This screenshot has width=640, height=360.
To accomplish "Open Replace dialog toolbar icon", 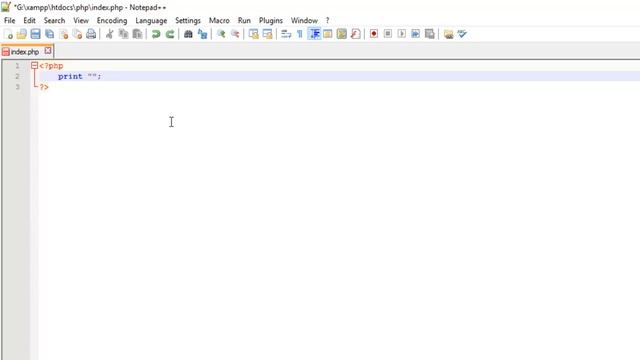I will tap(202, 34).
